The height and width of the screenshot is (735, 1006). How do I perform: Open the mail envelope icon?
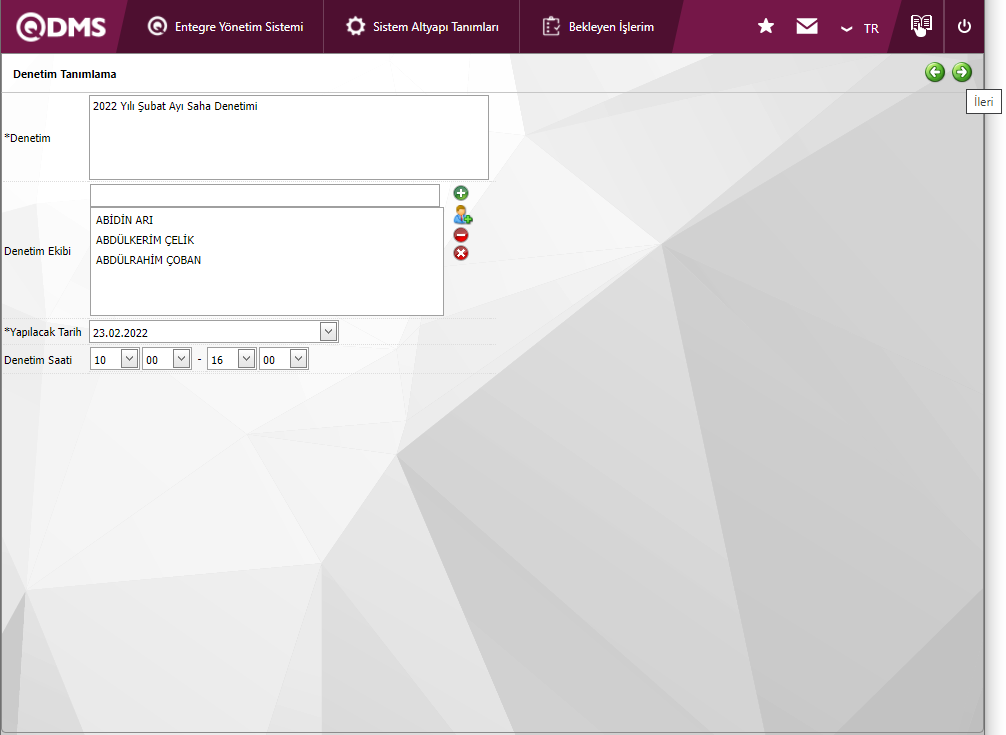tap(807, 26)
